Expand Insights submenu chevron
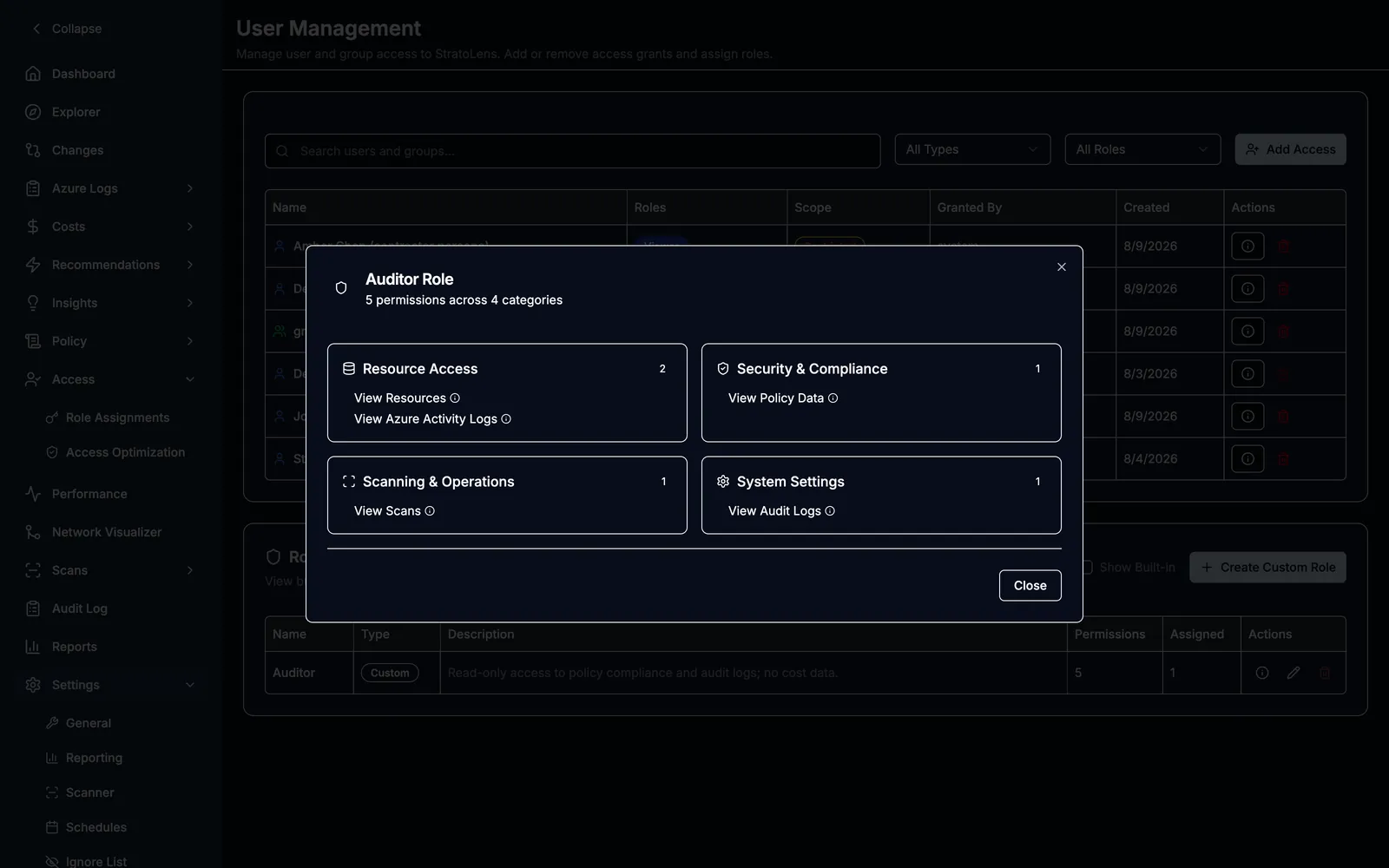Screen dimensions: 1389x868 coord(190,303)
